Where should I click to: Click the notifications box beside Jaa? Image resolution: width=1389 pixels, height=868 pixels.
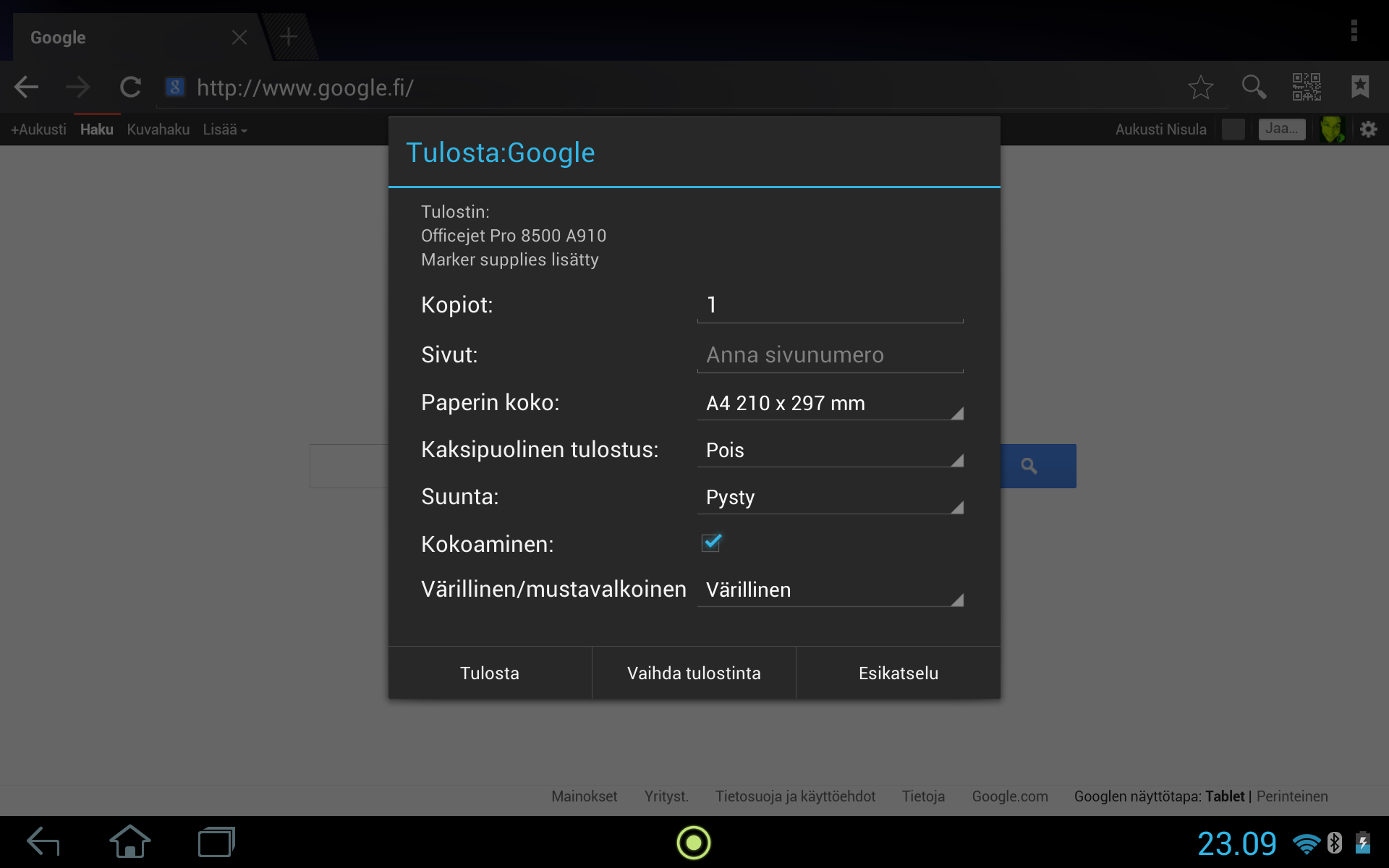[1233, 129]
